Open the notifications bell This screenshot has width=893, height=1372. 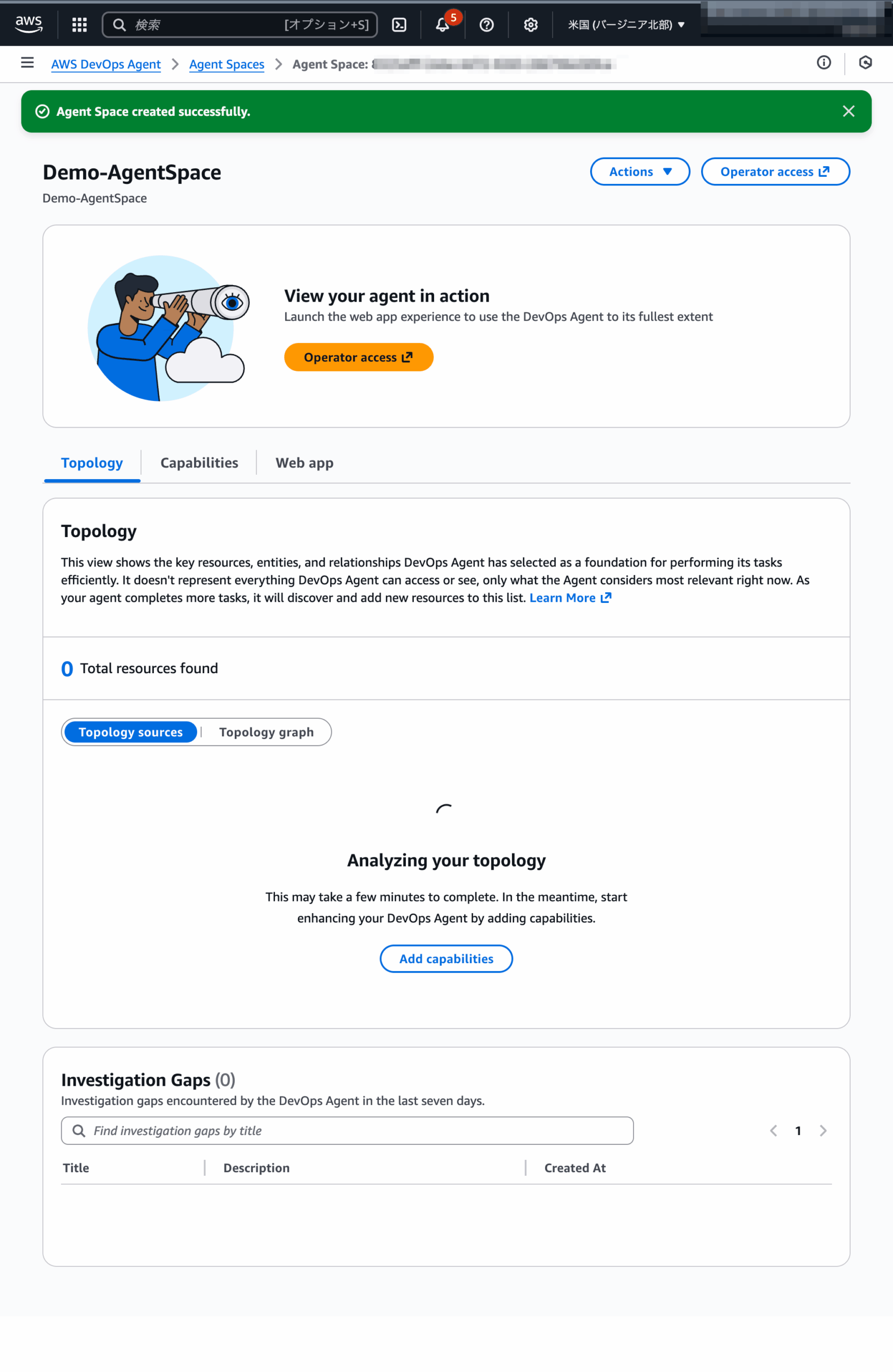click(442, 25)
